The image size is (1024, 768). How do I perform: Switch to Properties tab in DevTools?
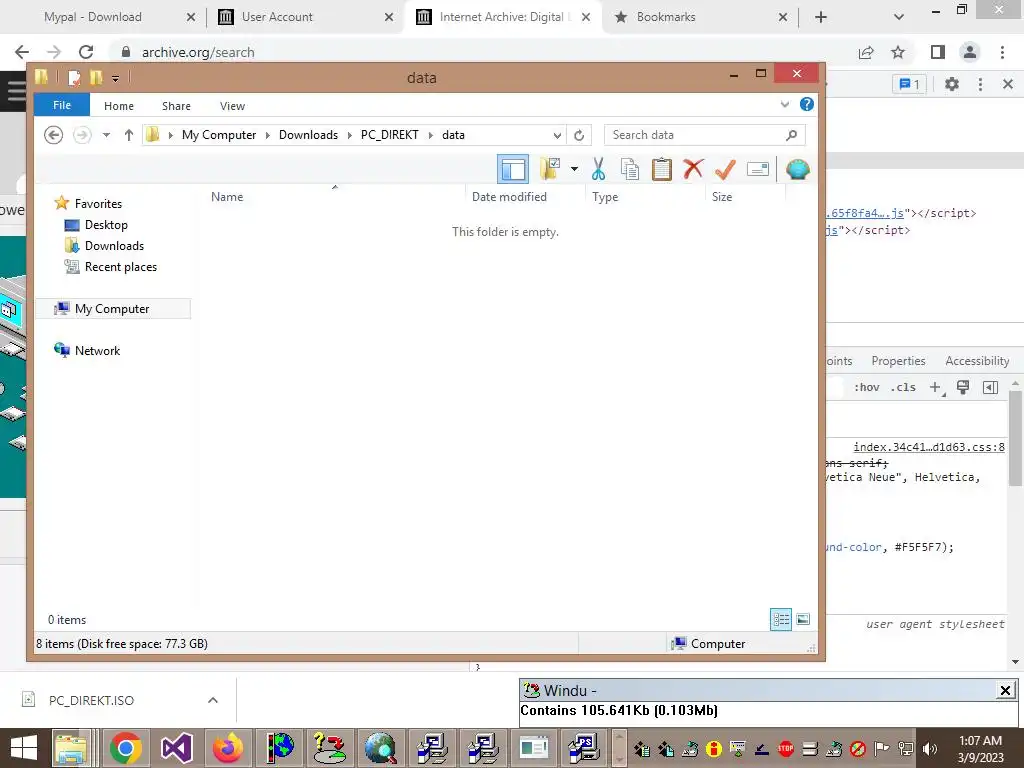(898, 361)
